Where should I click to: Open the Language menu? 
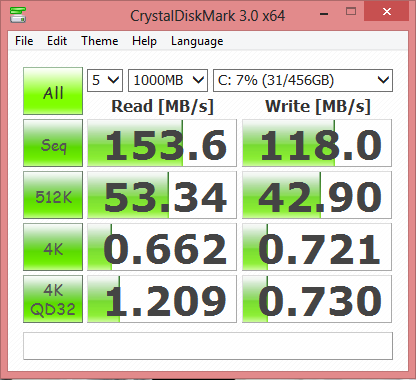point(197,41)
